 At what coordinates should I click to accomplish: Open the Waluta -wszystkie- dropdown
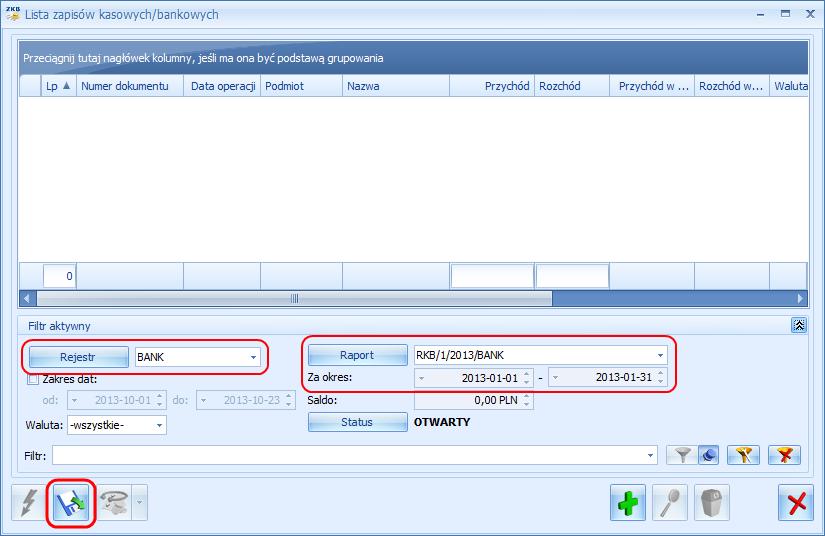[x=159, y=425]
